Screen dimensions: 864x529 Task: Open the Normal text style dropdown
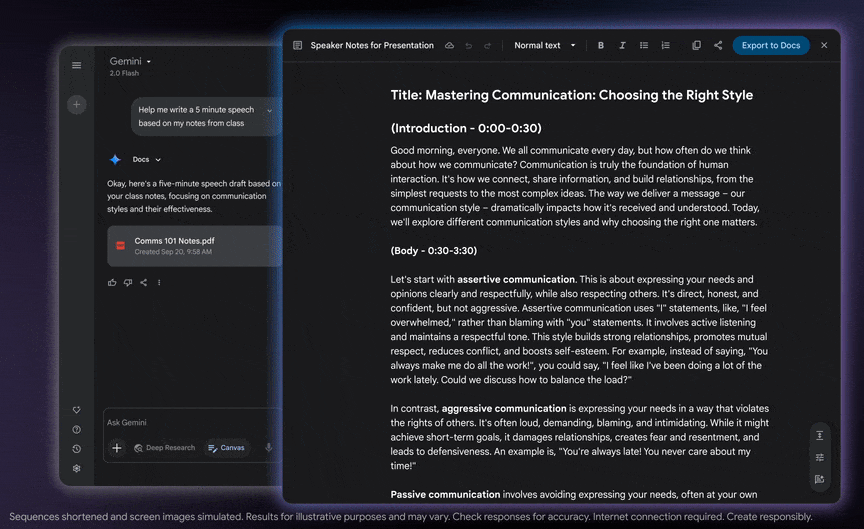pos(545,46)
